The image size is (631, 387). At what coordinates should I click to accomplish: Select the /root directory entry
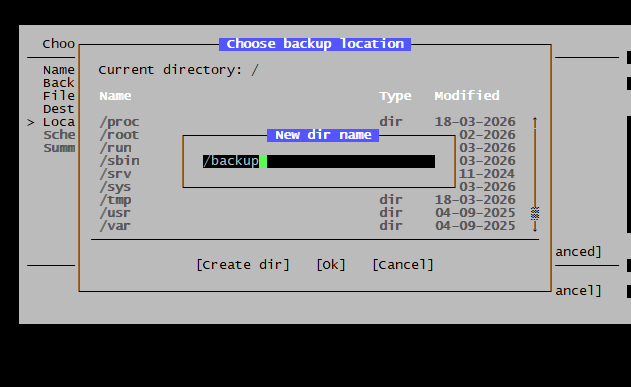pos(119,134)
